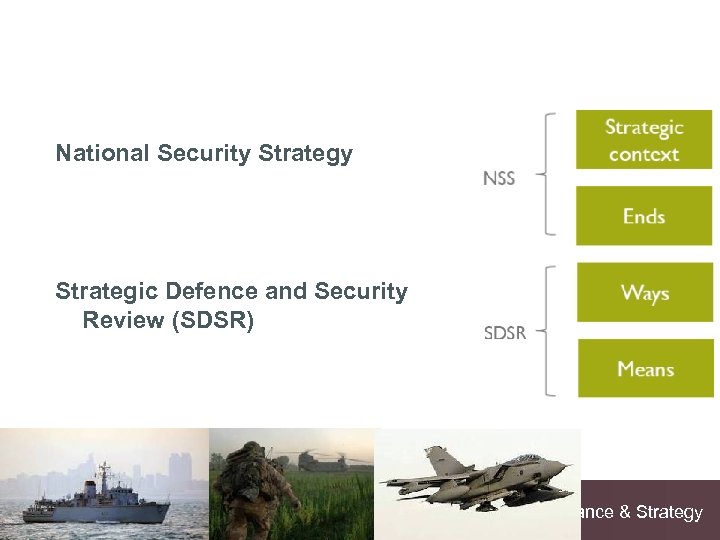Select the green Ends box
This screenshot has width=720, height=540.
tap(644, 216)
